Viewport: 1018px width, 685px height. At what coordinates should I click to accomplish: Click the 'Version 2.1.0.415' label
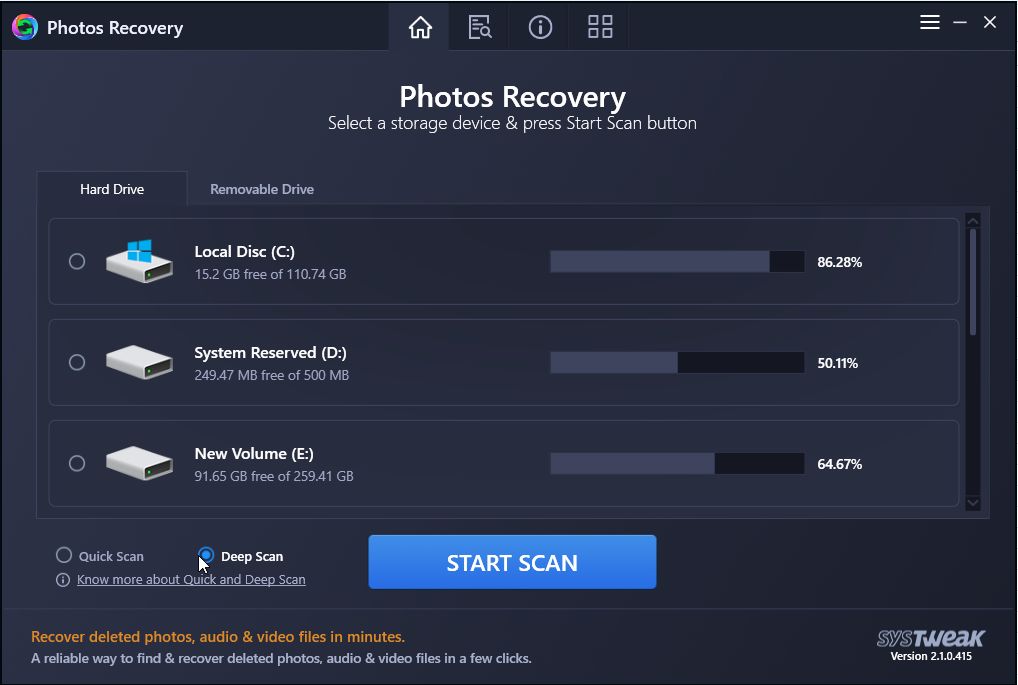pyautogui.click(x=931, y=656)
